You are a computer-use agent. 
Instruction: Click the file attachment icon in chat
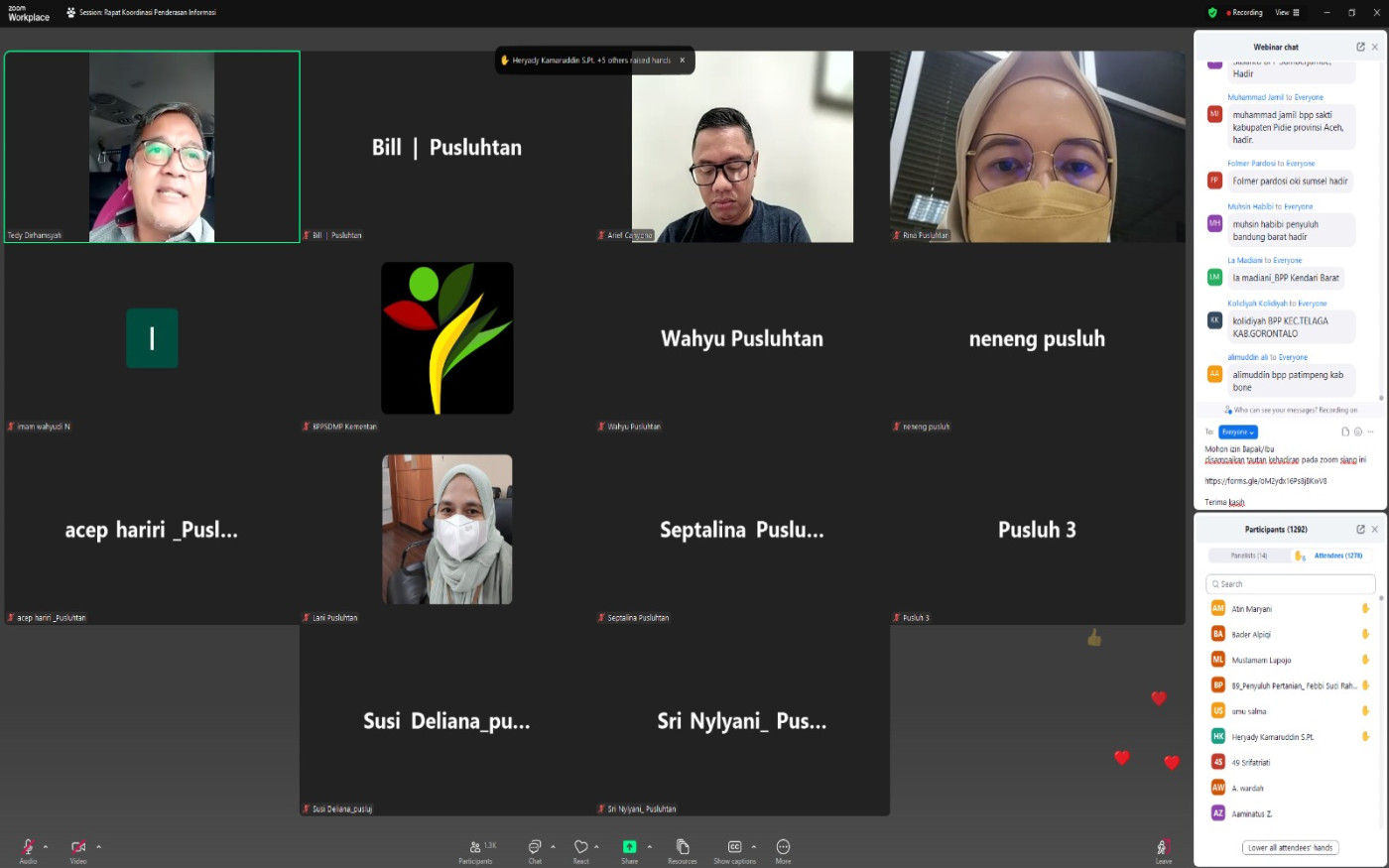click(1345, 432)
